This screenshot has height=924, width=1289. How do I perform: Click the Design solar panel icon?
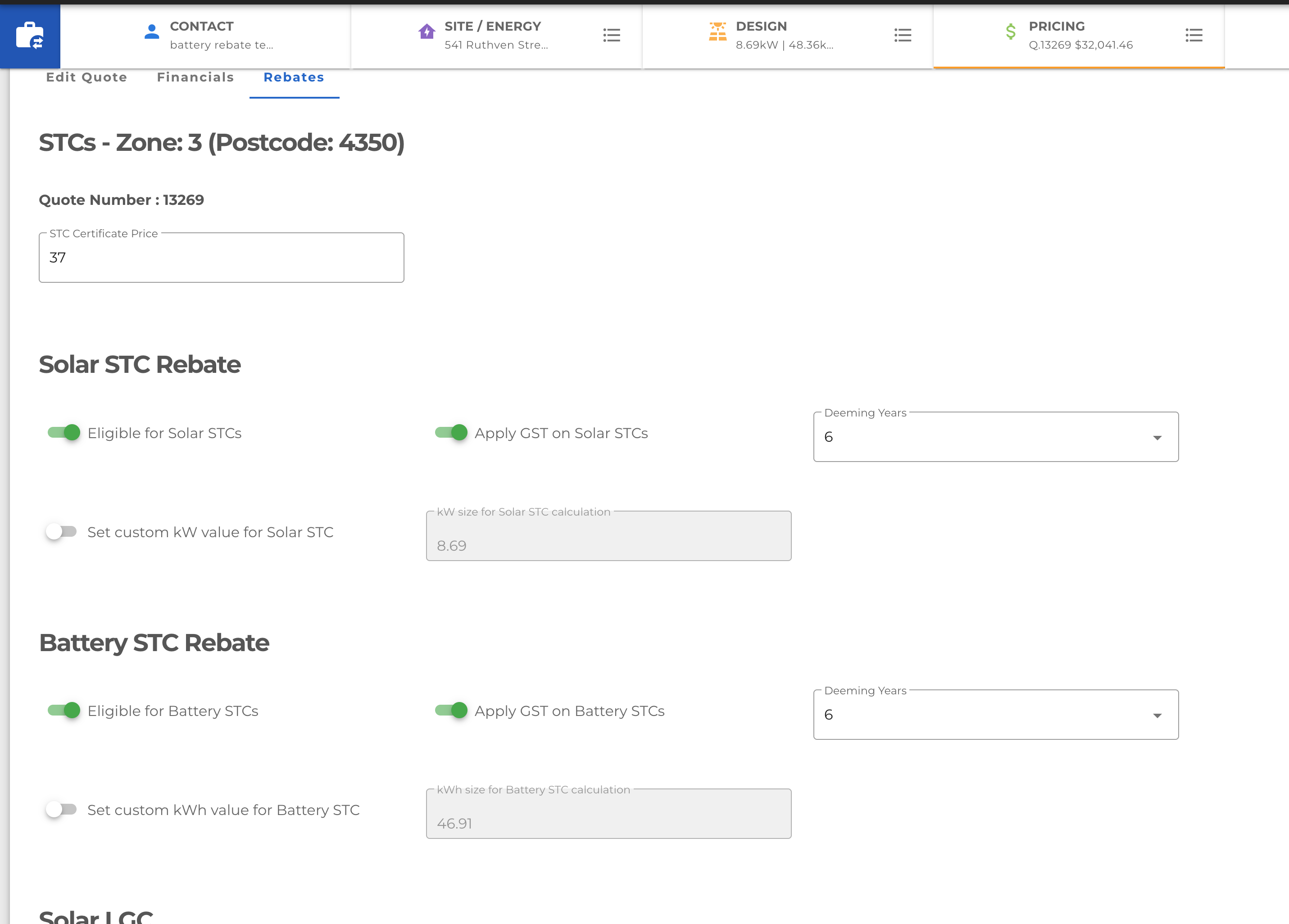[x=718, y=32]
